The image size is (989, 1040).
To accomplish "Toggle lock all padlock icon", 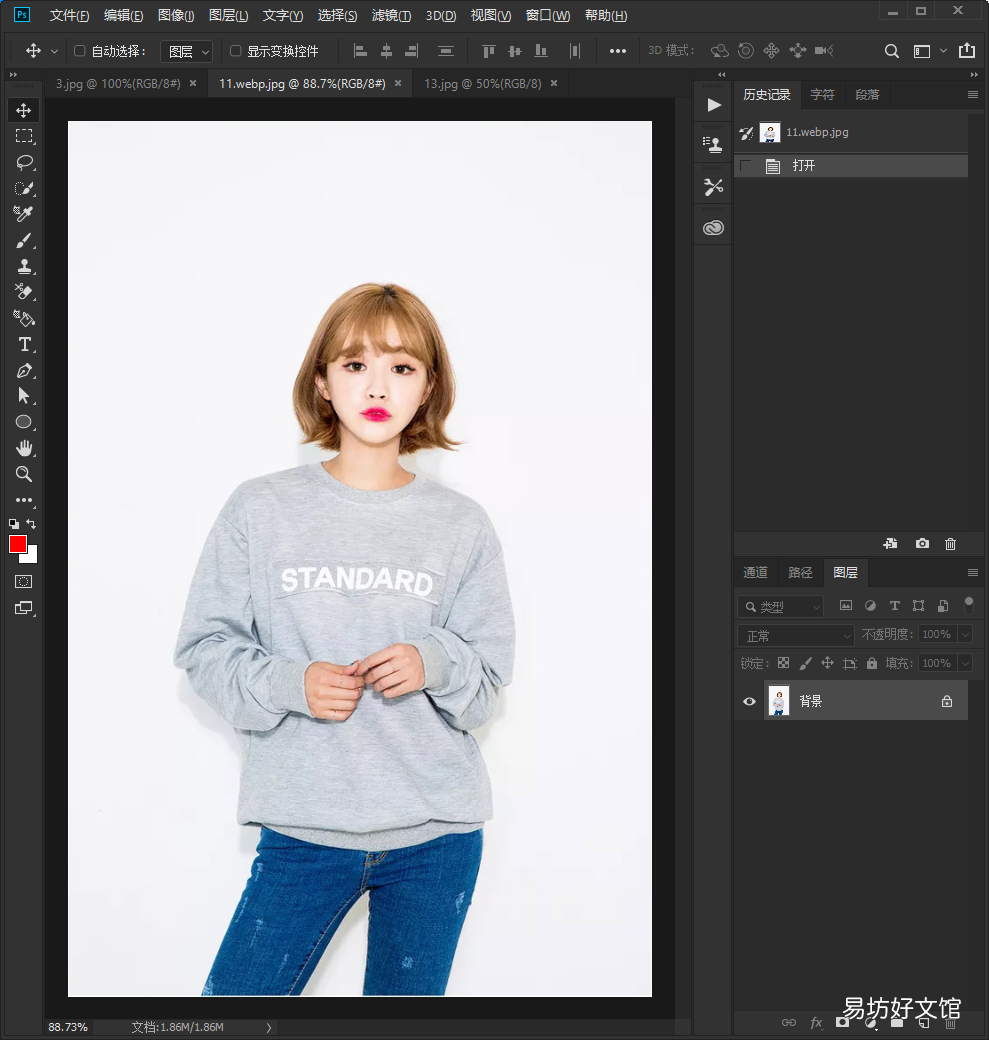I will coord(872,663).
